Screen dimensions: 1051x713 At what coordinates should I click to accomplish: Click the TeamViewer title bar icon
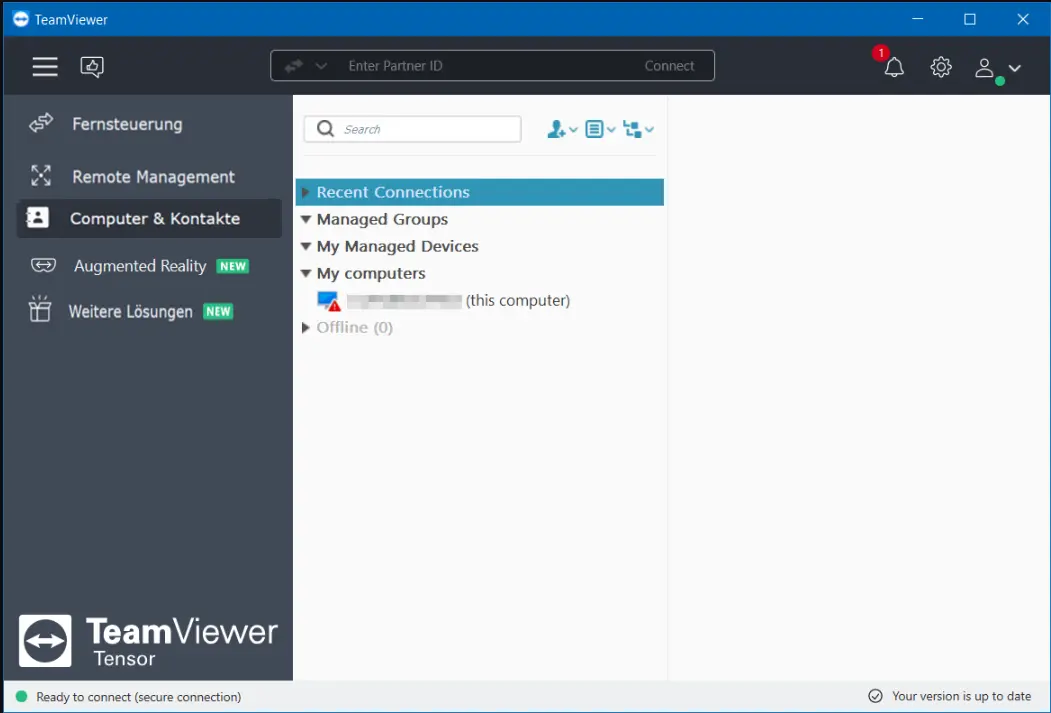(21, 19)
